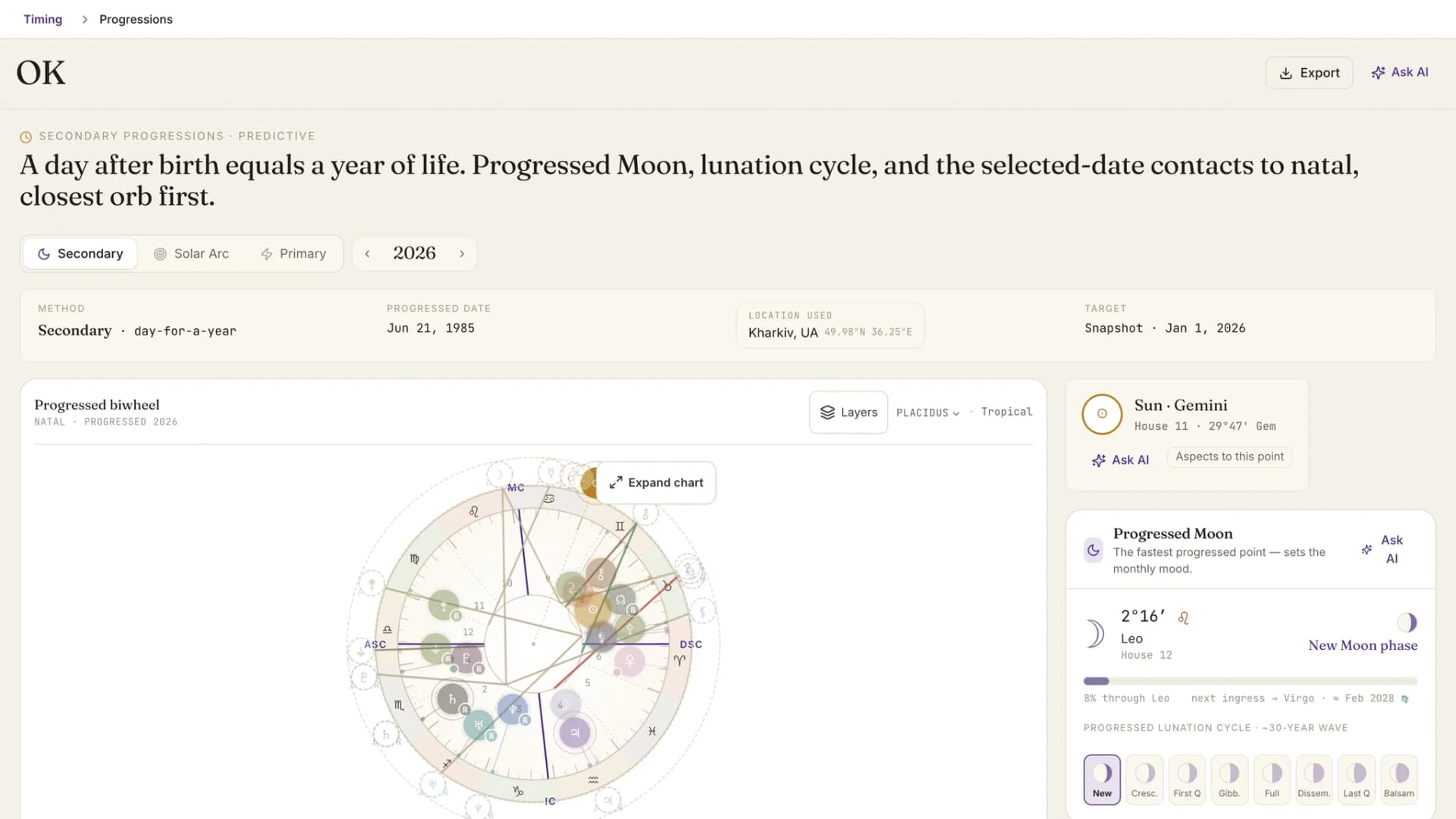Viewport: 1456px width, 819px height.
Task: Select the pink Venus planet marker
Action: click(629, 661)
